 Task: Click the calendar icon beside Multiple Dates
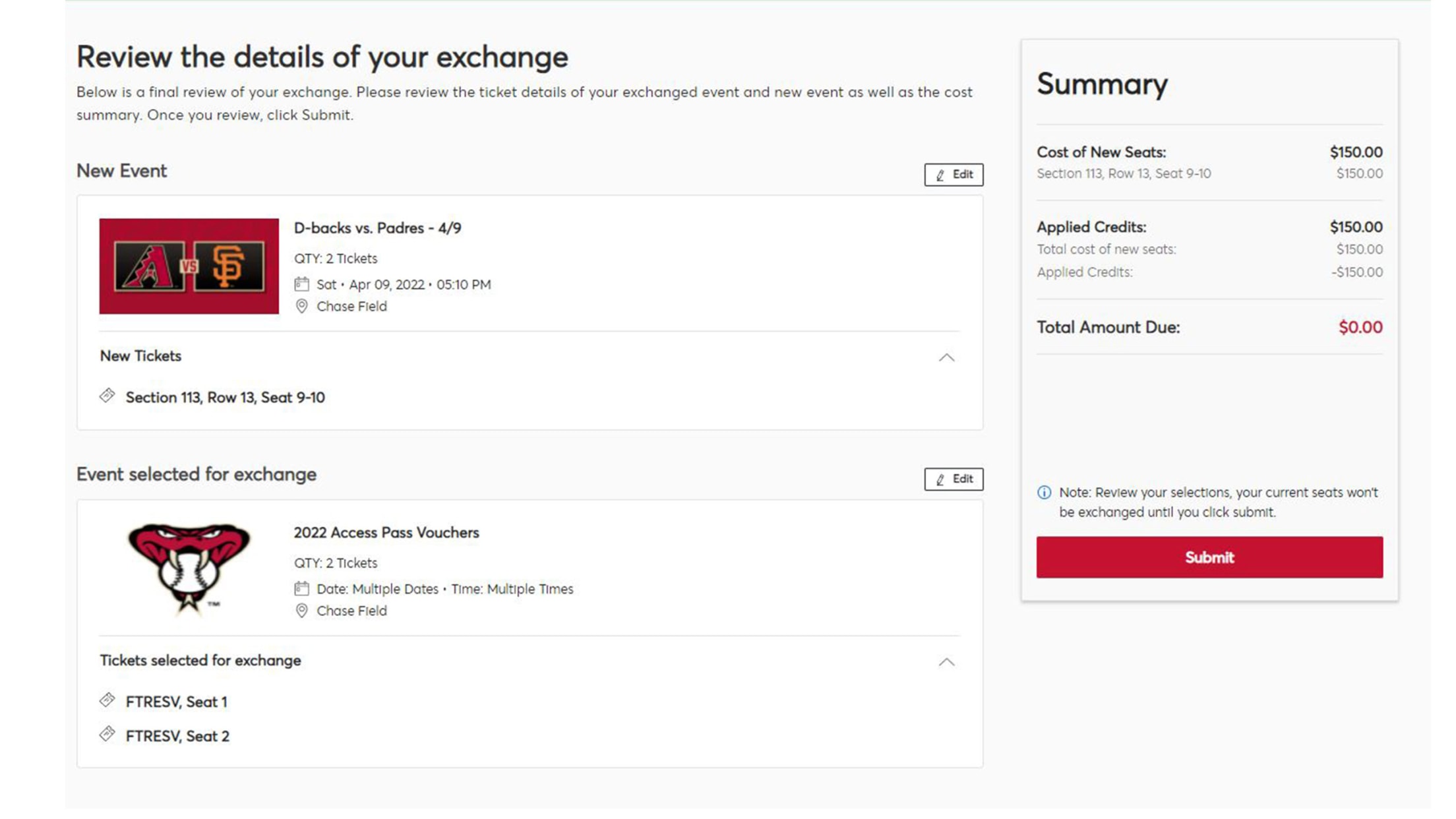(x=301, y=588)
